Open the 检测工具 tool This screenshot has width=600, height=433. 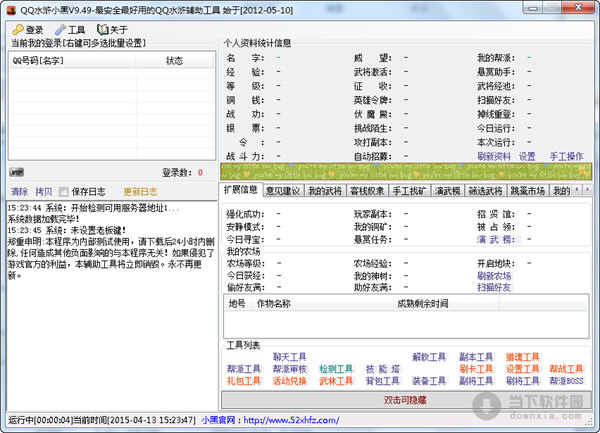click(x=336, y=369)
